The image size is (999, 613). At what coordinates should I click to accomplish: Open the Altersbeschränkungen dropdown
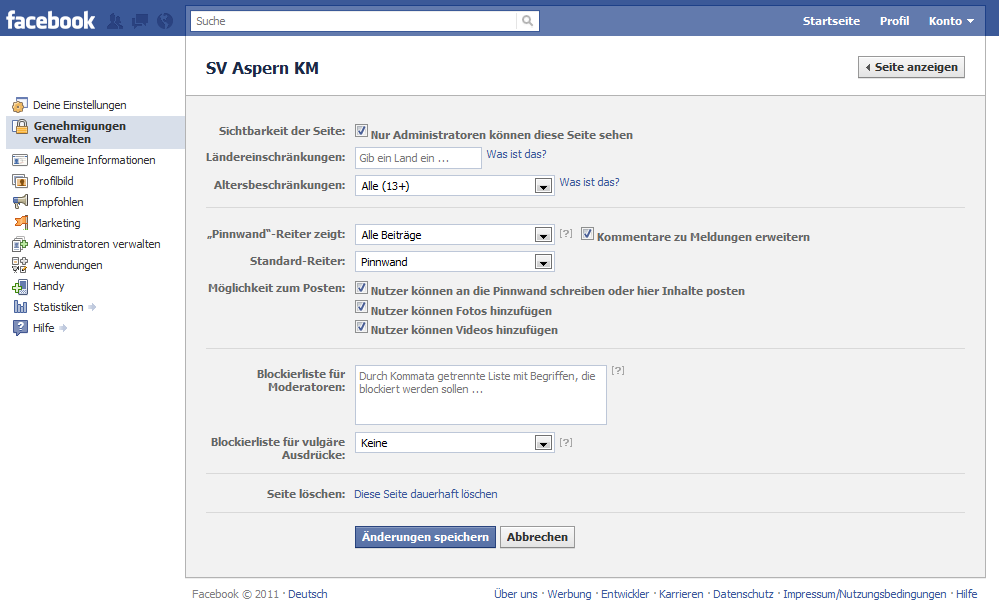pos(454,186)
